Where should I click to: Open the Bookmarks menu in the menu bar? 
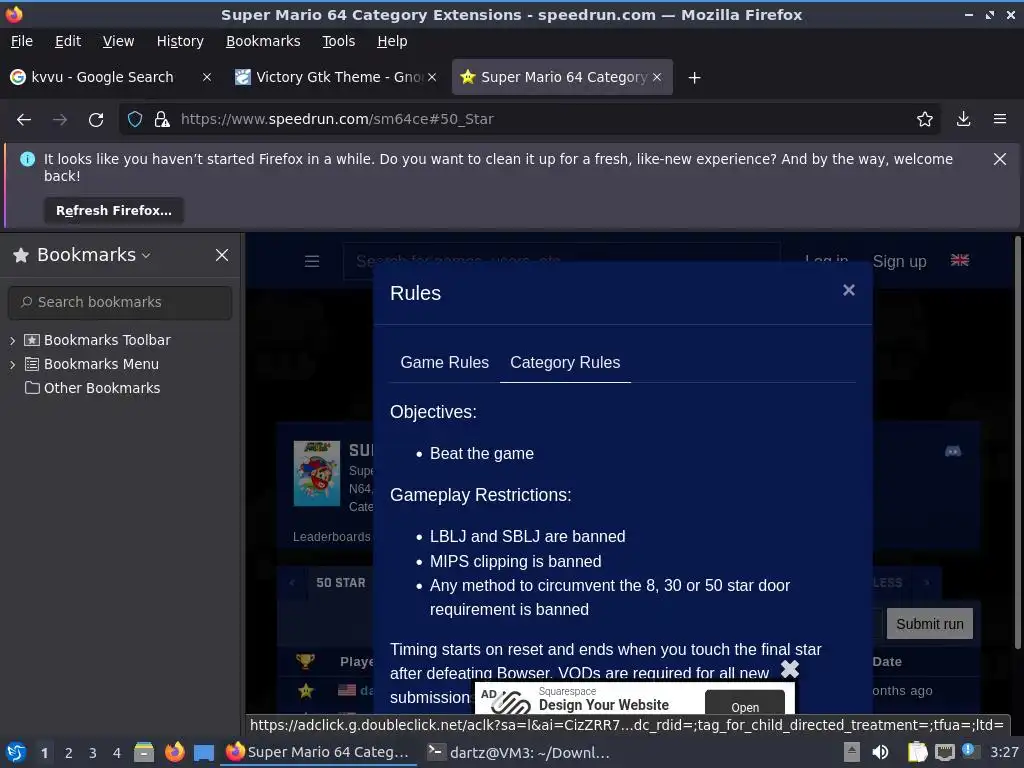pos(263,41)
